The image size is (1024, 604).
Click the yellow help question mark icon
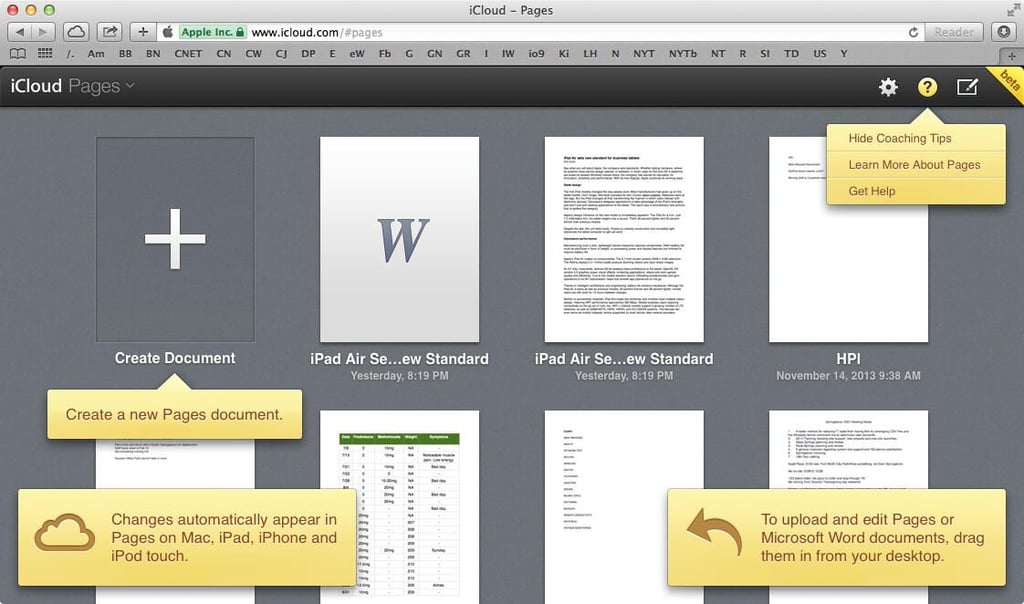point(927,87)
